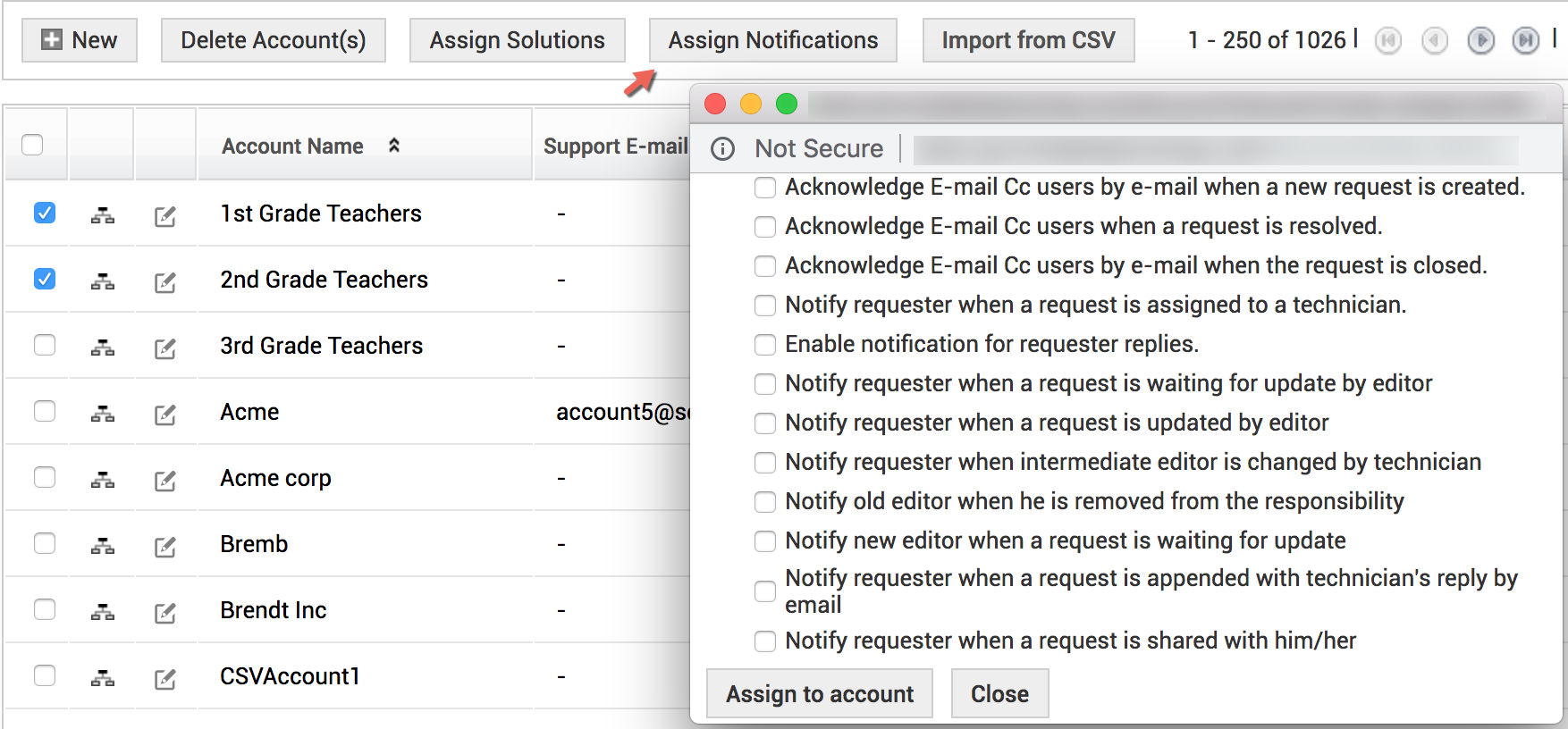This screenshot has width=1568, height=729.
Task: Jump to last page of accounts
Action: [x=1525, y=40]
